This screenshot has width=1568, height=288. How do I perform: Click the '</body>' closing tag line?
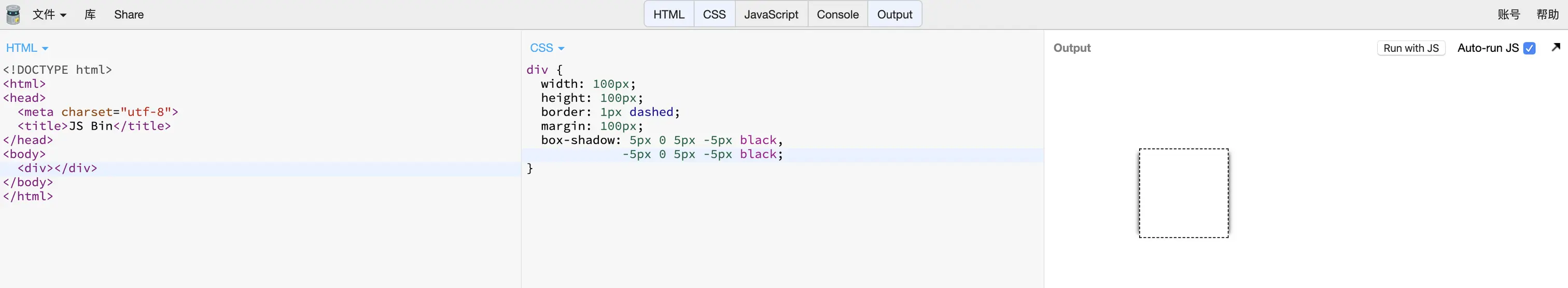click(x=28, y=182)
